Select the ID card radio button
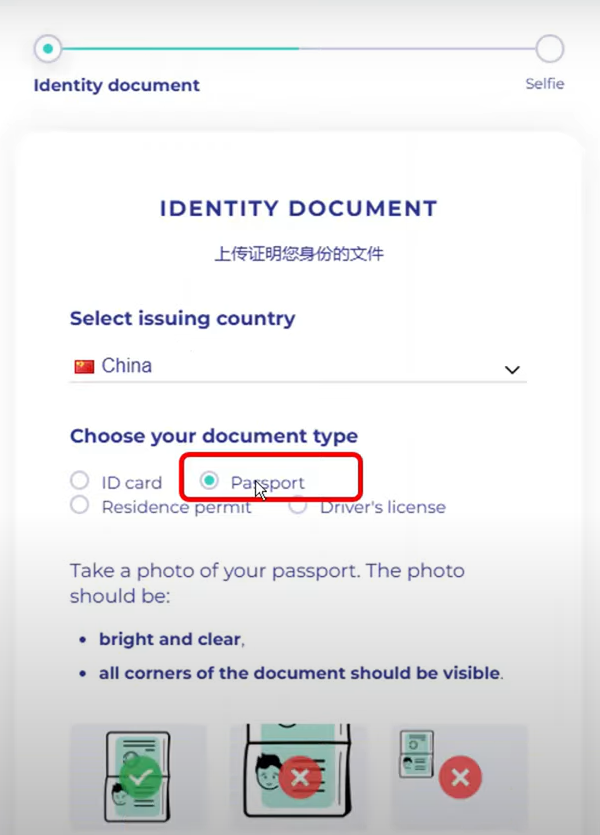This screenshot has height=835, width=600. [80, 480]
